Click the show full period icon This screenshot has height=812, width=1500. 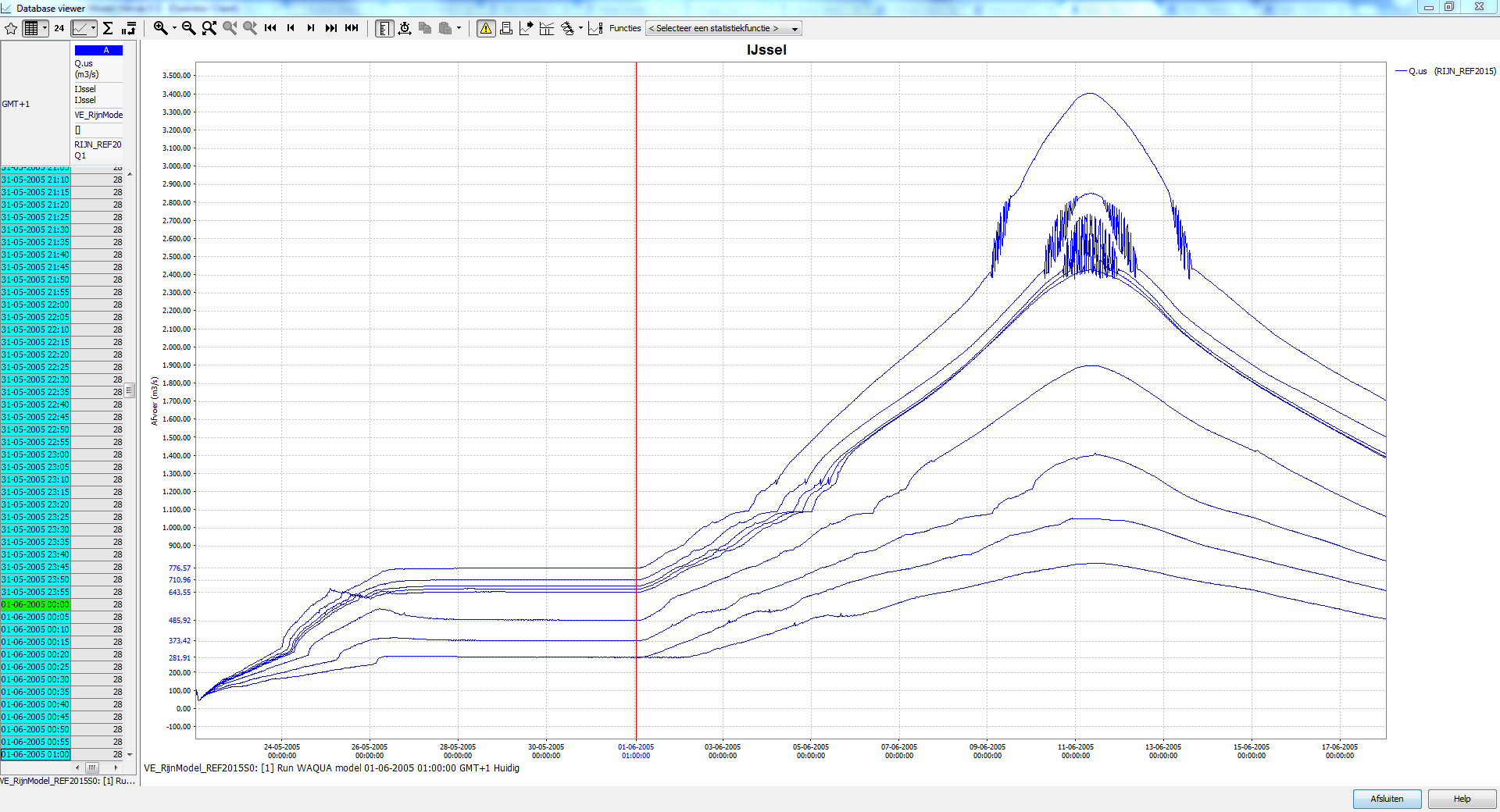(352, 28)
